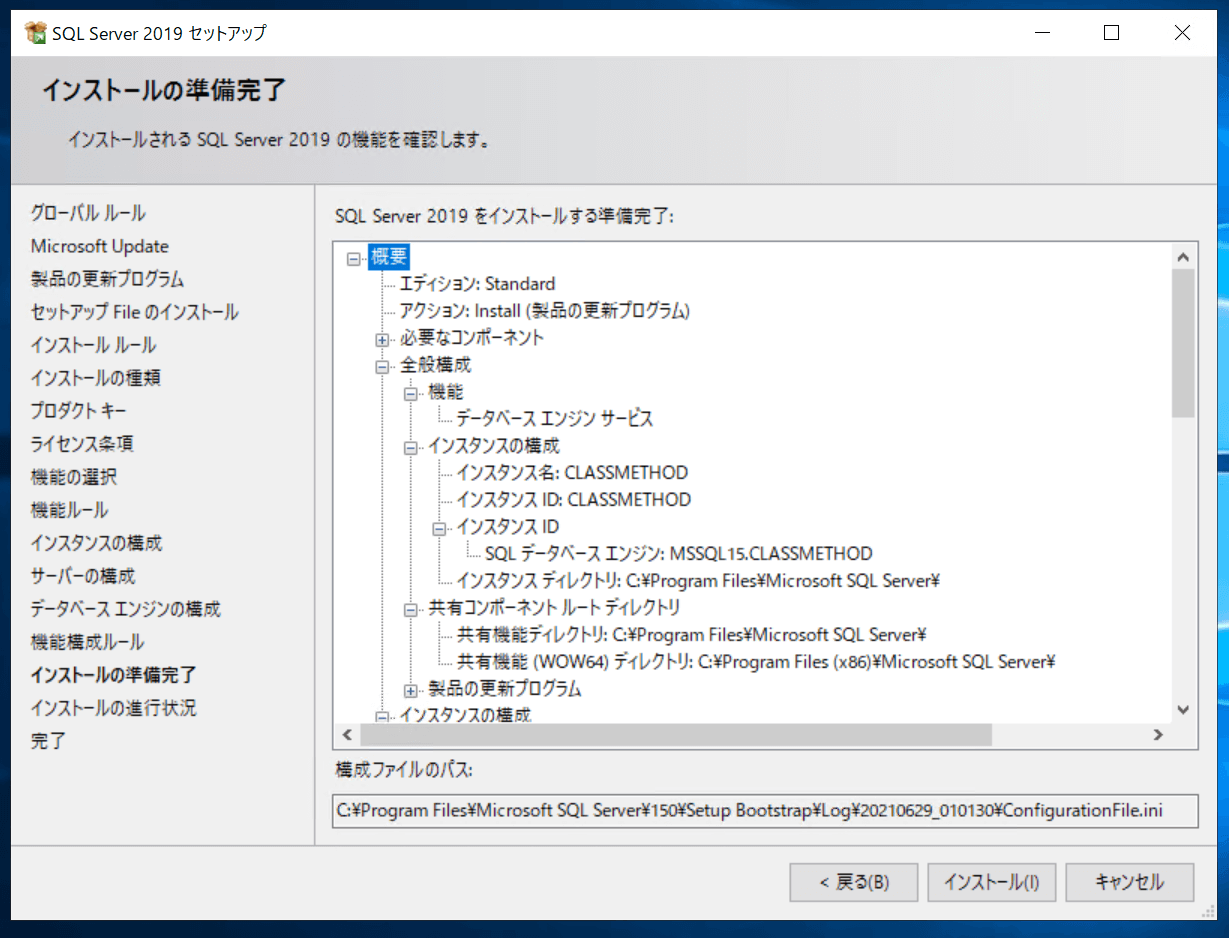Collapse the 概要 root tree node
The image size is (1229, 938).
click(352, 257)
